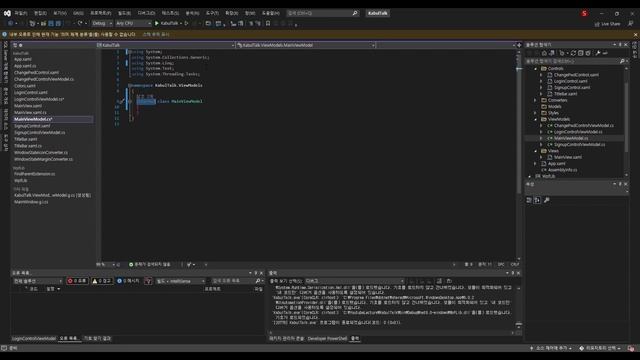Click the notification icon in status bar corner

coord(631,348)
